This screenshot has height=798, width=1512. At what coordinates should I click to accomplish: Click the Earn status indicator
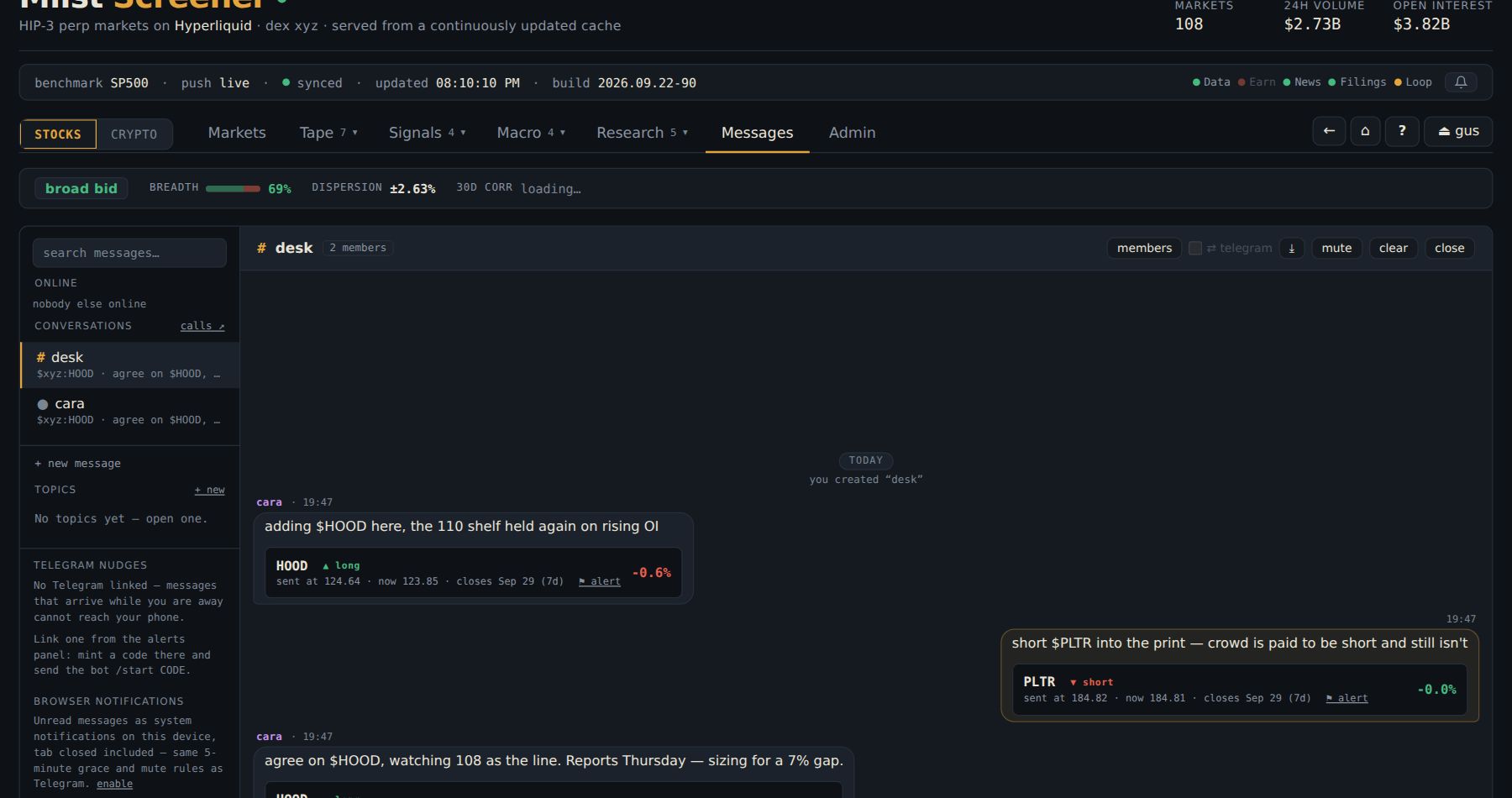(1257, 82)
